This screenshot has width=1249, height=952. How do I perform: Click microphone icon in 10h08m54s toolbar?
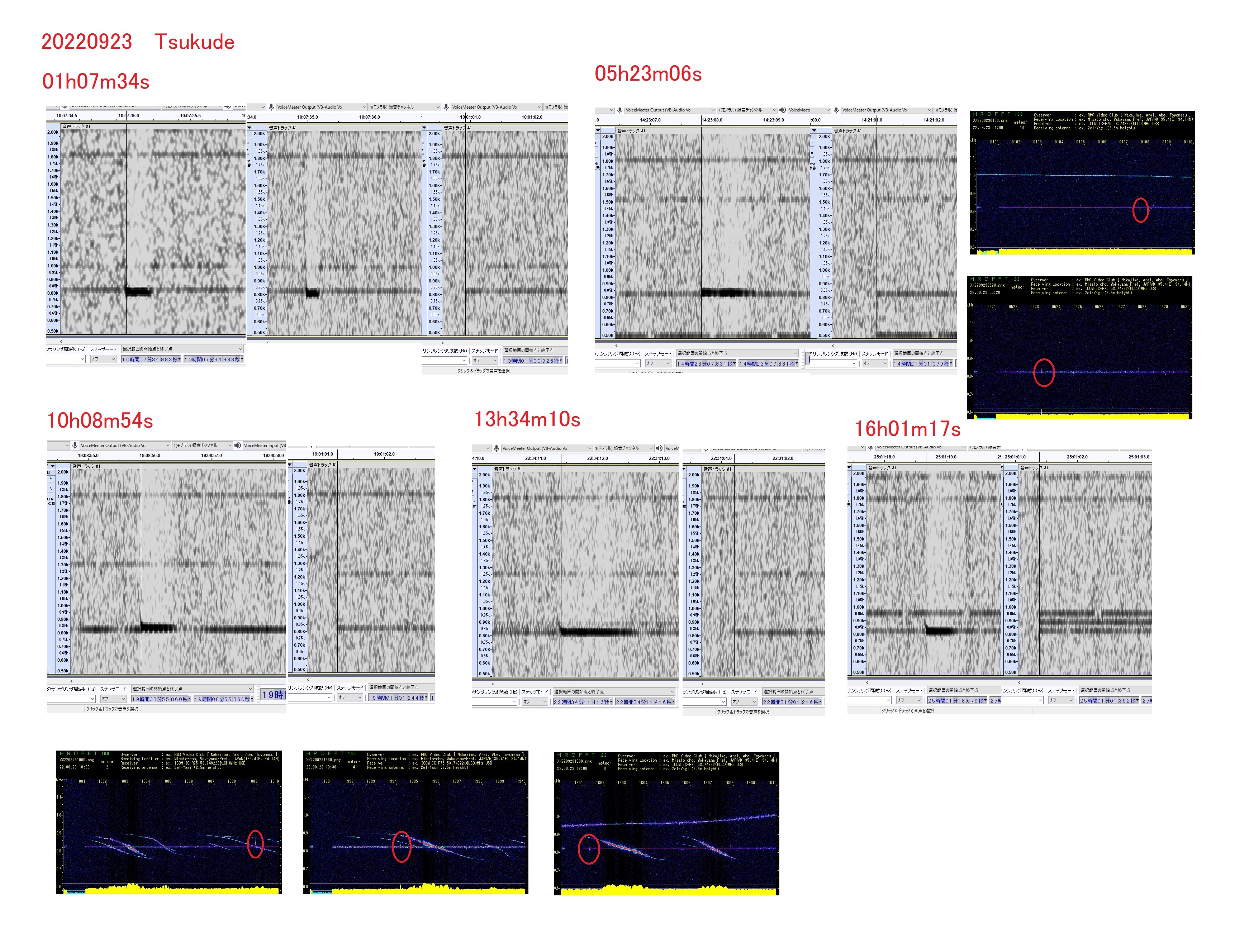pos(74,446)
